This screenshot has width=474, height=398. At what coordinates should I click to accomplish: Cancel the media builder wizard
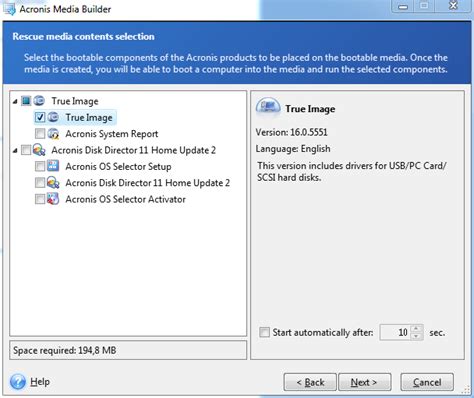(427, 382)
